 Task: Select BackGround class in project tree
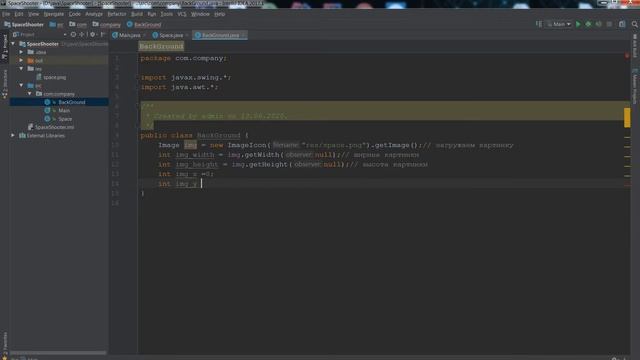coord(65,102)
